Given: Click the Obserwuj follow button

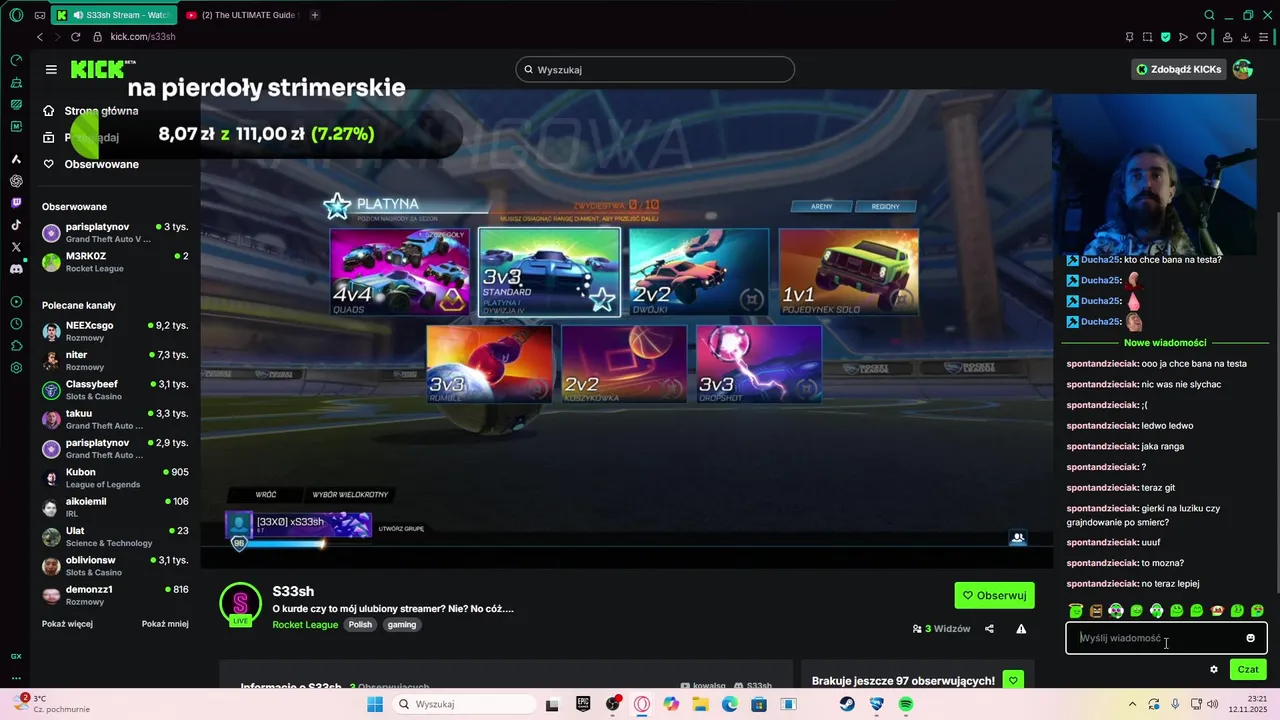Looking at the screenshot, I should point(995,595).
